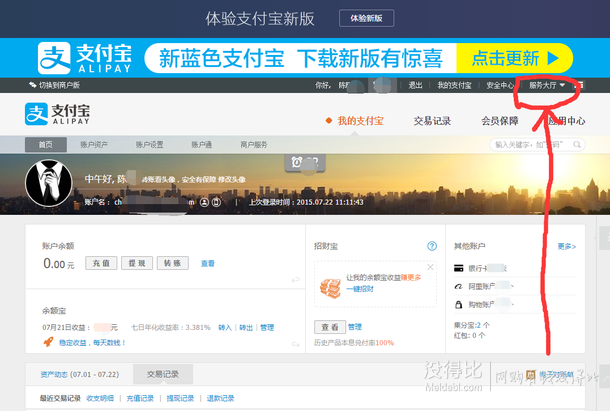Click the Alipay logo beside the main navigation
The width and height of the screenshot is (610, 411).
[57, 114]
